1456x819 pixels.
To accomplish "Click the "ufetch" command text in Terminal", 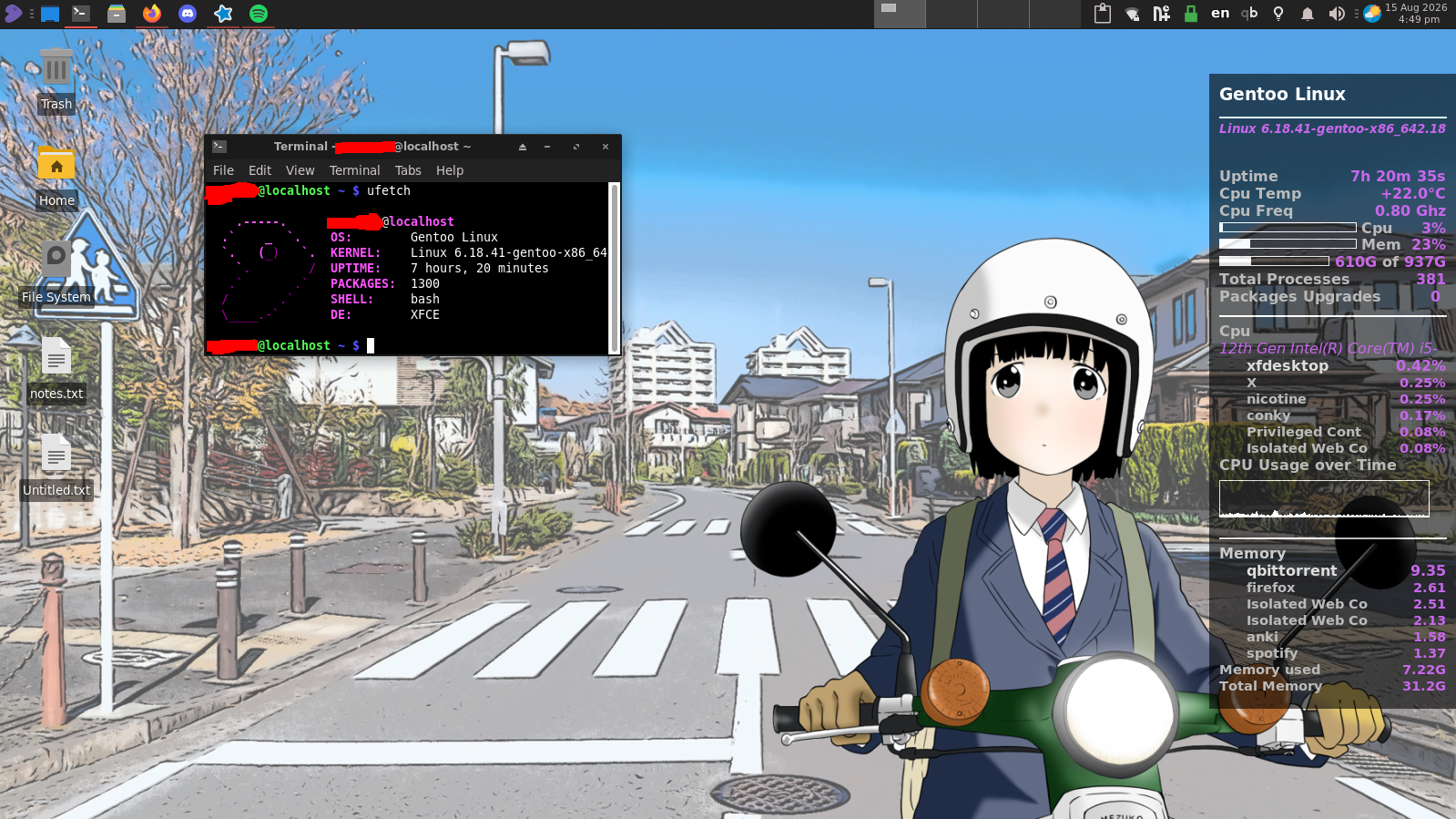I will [x=389, y=190].
